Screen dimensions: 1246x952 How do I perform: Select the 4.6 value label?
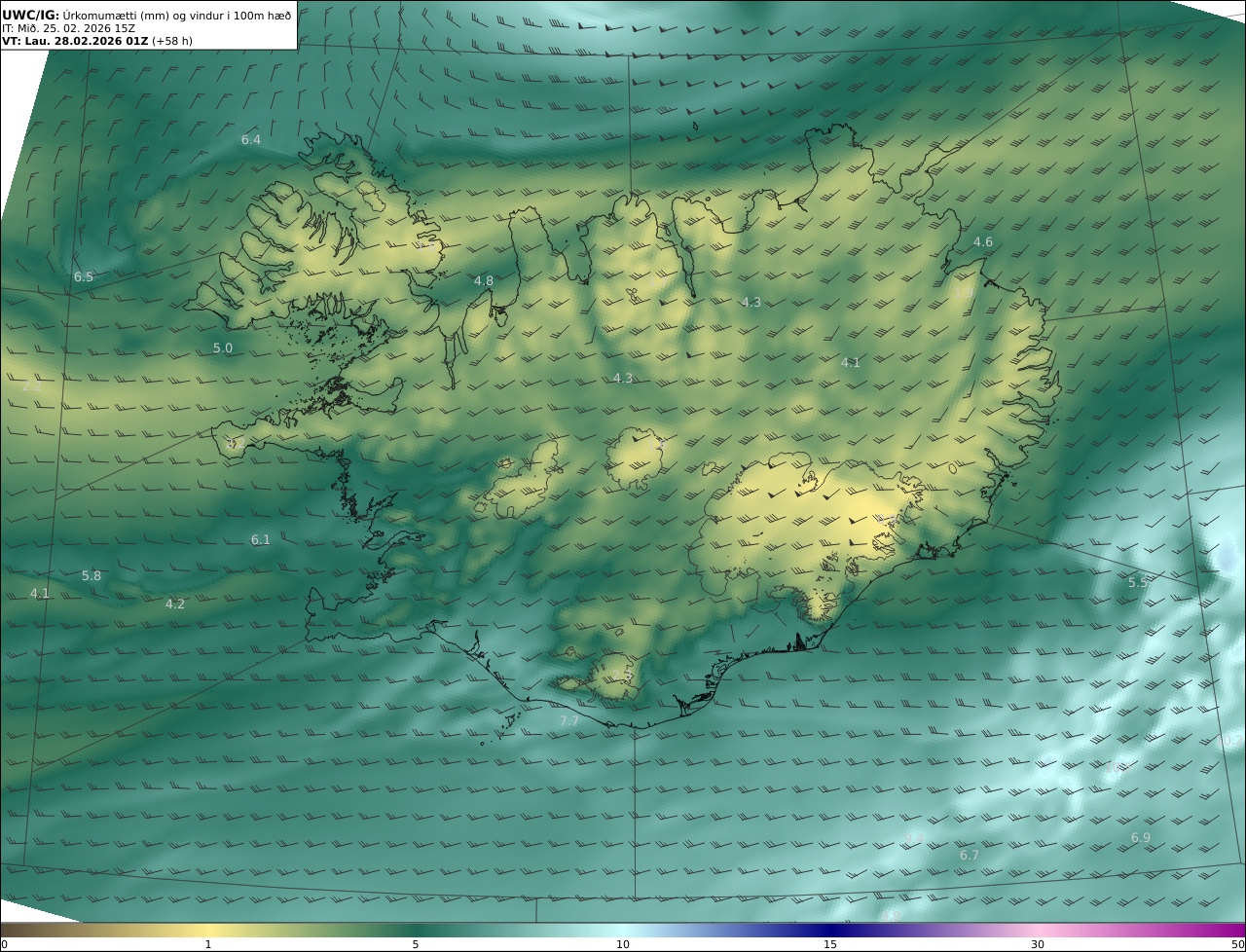point(983,242)
